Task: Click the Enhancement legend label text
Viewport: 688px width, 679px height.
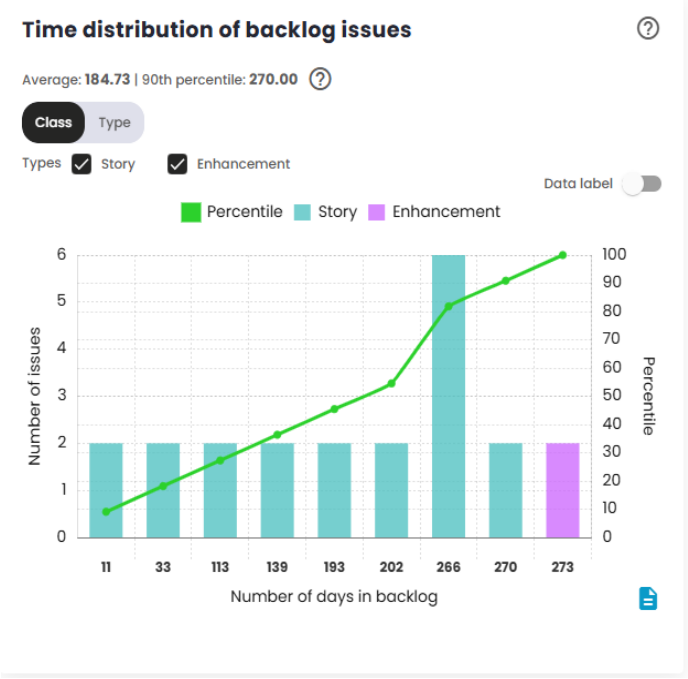Action: [446, 212]
